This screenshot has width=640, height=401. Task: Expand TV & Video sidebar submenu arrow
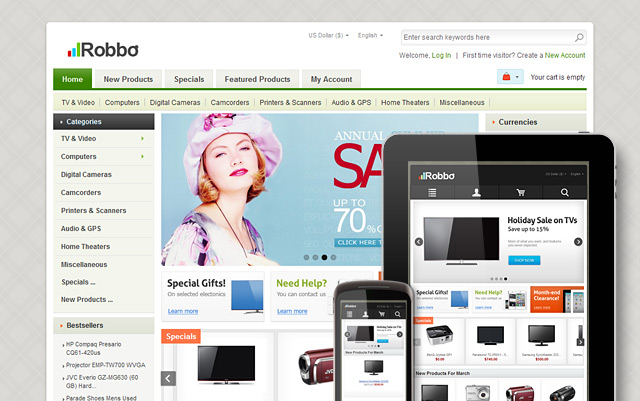tap(142, 139)
